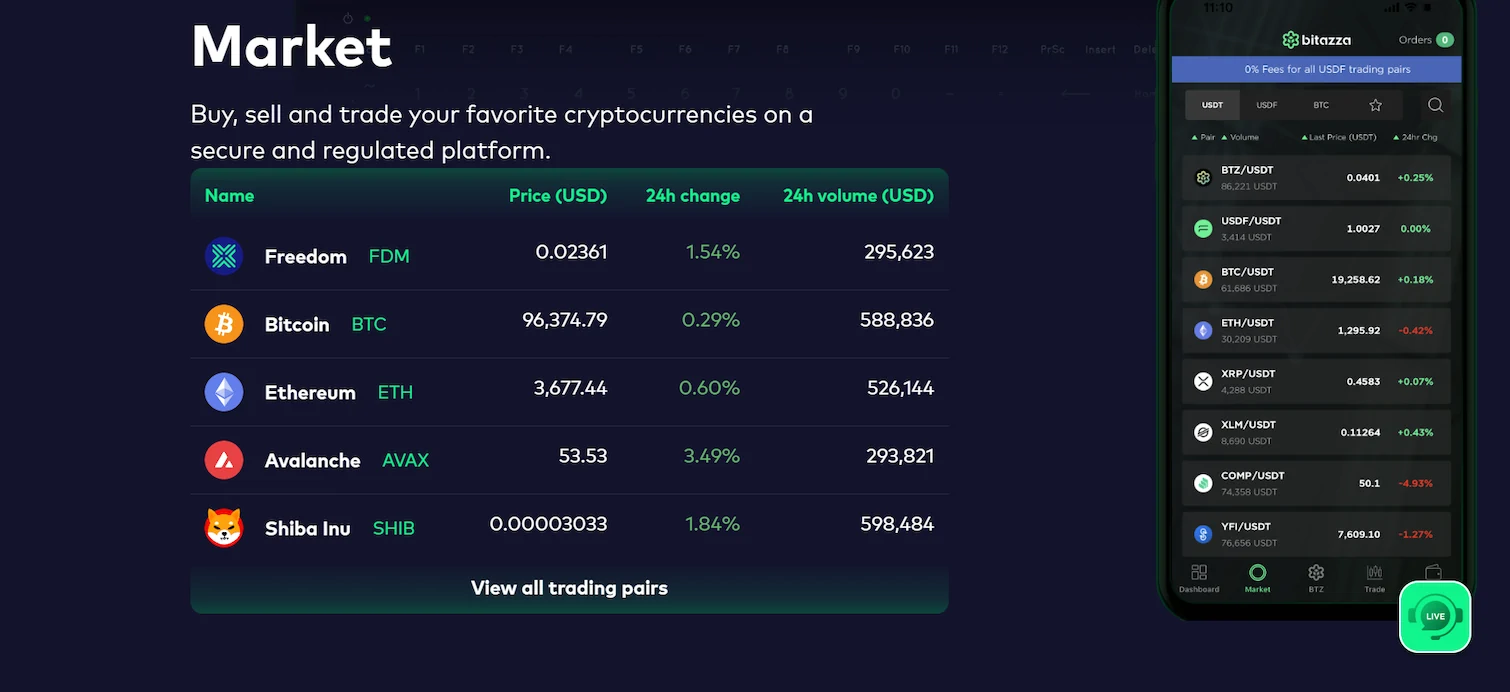This screenshot has height=692, width=1510.
Task: Click the Avalanche red icon
Action: [224, 460]
